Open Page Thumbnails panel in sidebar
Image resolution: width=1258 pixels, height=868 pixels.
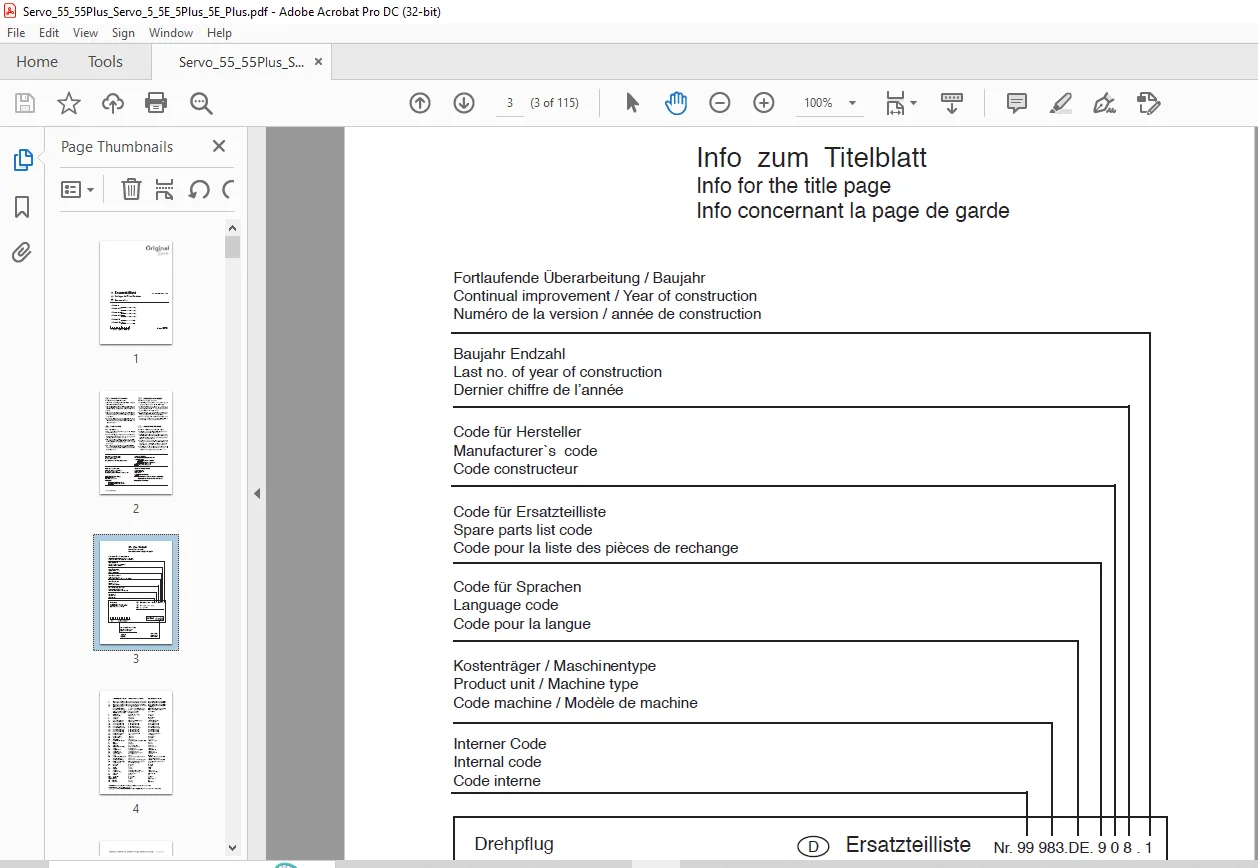[x=22, y=160]
